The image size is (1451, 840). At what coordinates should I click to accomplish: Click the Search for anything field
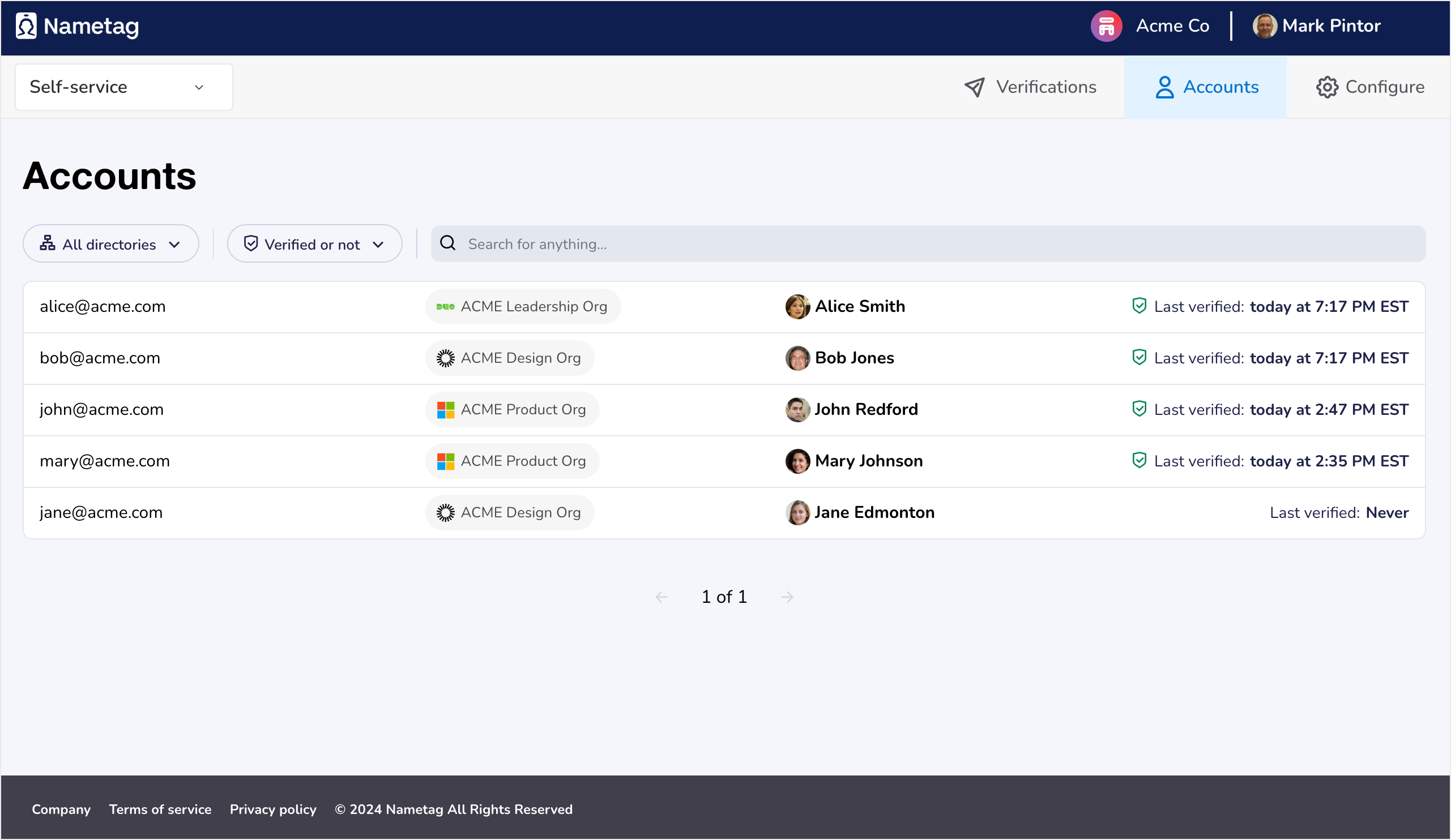(928, 243)
